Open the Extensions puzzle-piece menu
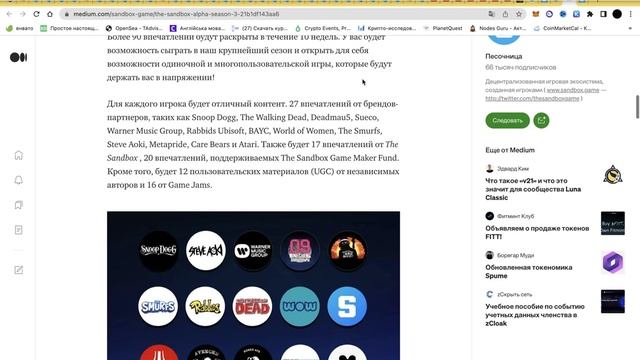Image resolution: width=640 pixels, height=360 pixels. pos(590,14)
